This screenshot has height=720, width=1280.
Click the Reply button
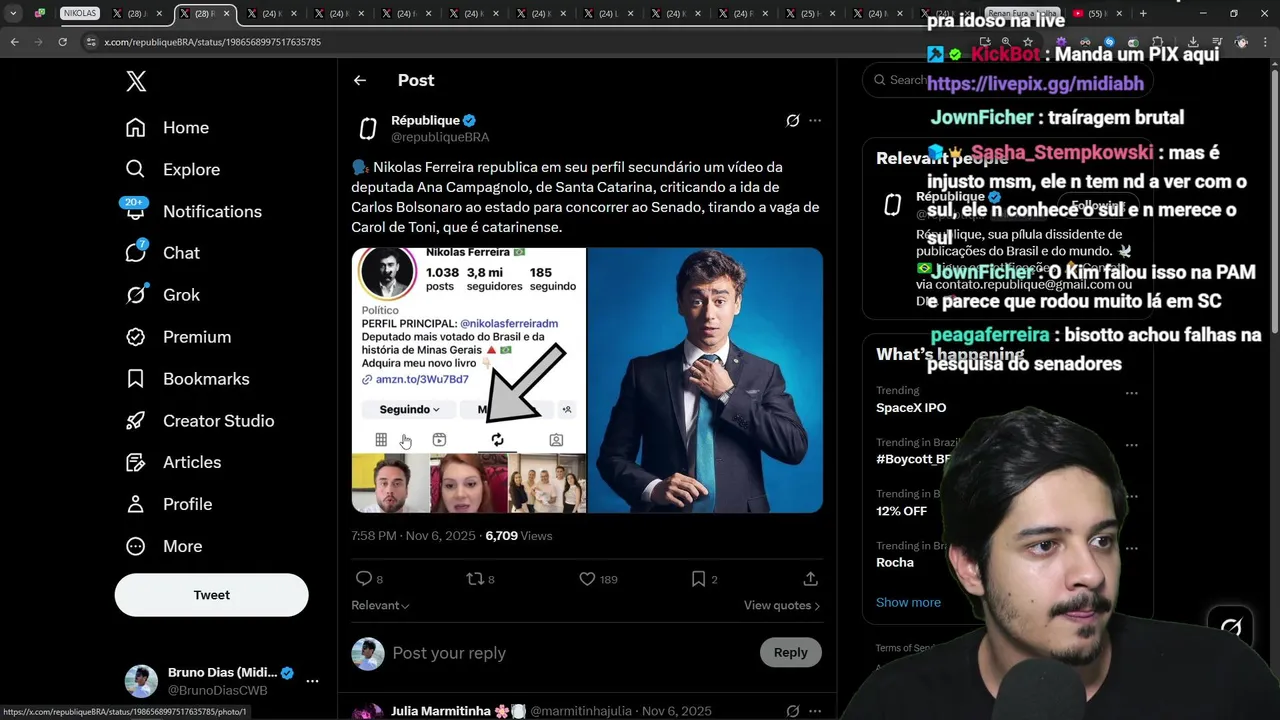pos(790,653)
